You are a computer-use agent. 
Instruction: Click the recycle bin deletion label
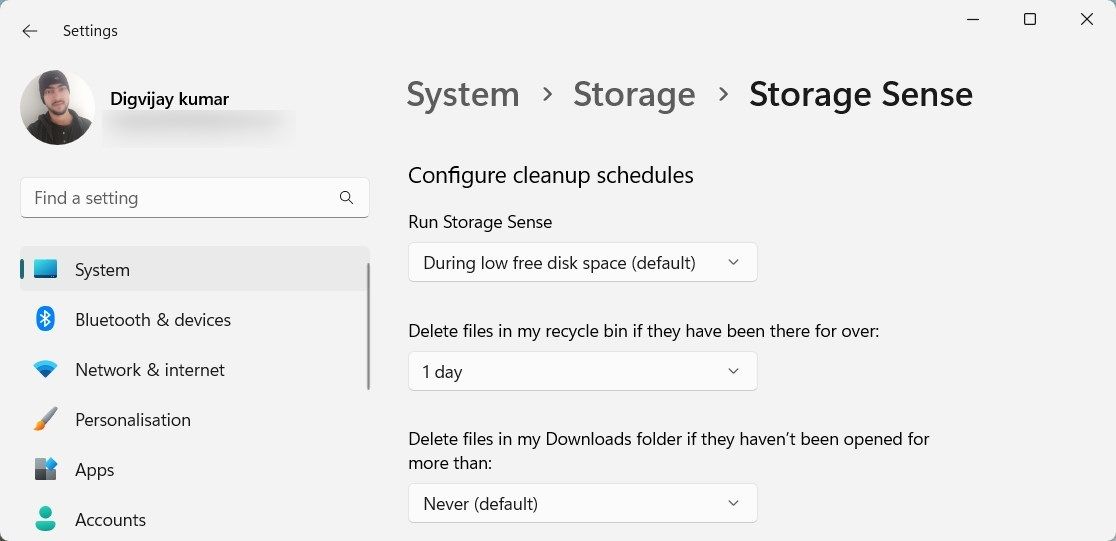pos(644,331)
